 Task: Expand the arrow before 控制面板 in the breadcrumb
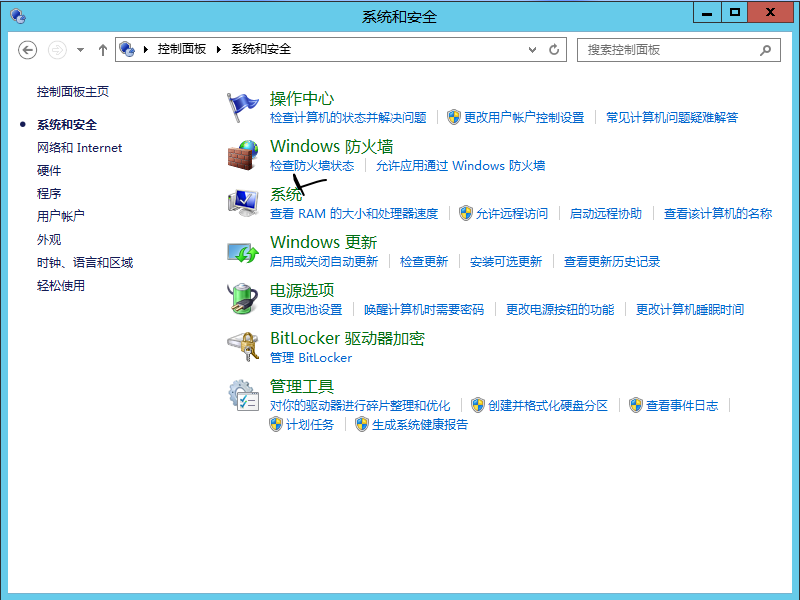(x=145, y=49)
